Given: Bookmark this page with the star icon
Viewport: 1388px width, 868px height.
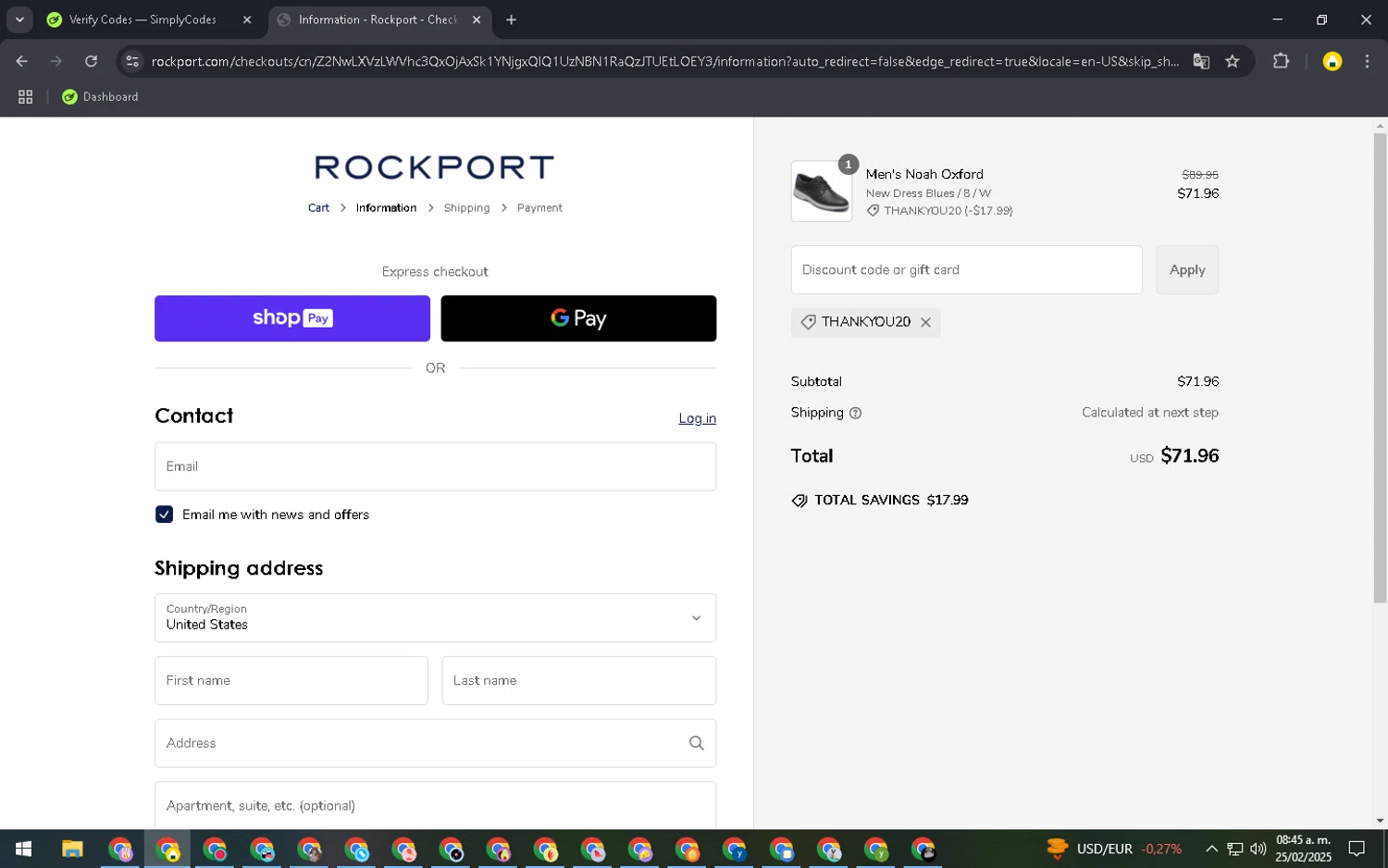Looking at the screenshot, I should (x=1232, y=61).
